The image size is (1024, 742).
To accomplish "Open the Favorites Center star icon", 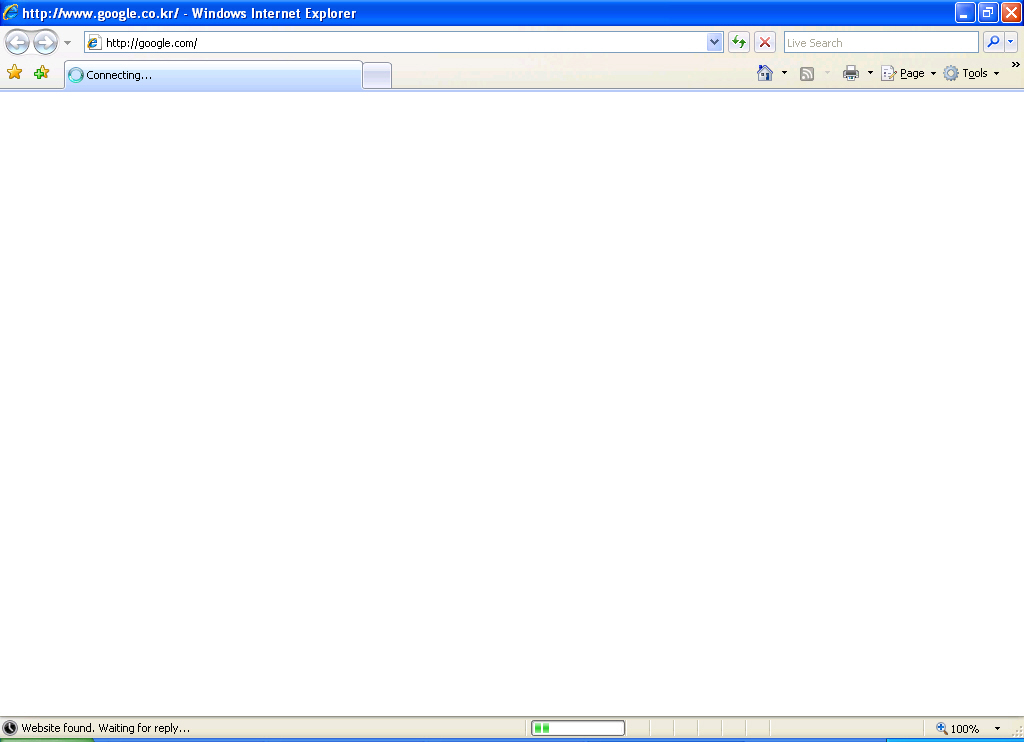I will [x=15, y=73].
